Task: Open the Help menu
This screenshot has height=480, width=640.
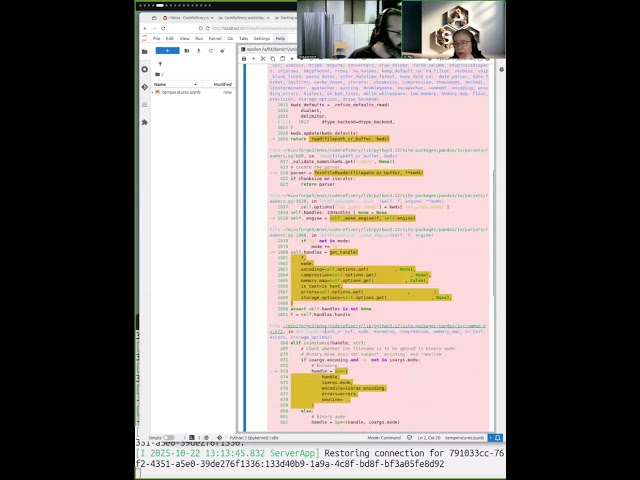Action: point(280,38)
